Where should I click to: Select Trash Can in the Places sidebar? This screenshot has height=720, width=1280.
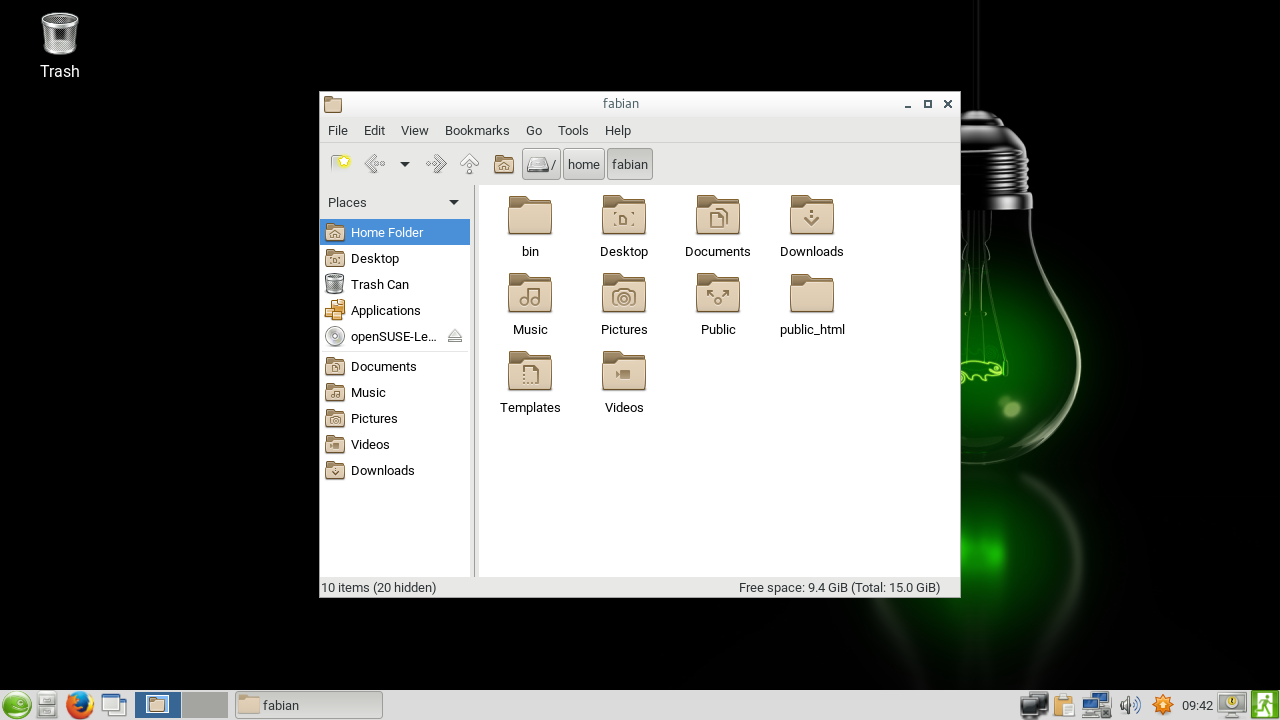pos(379,284)
